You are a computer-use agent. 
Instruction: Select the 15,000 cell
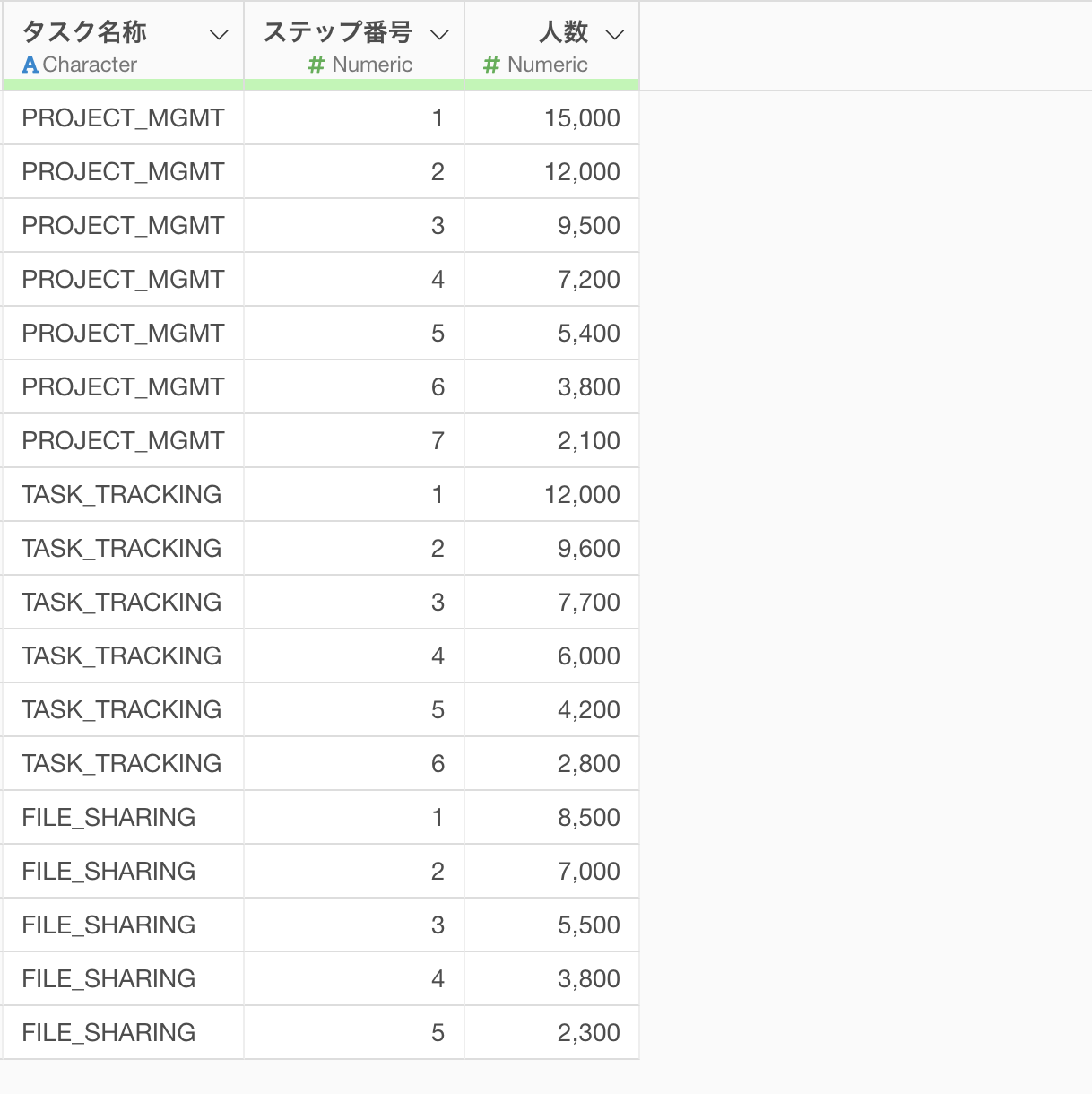click(552, 117)
